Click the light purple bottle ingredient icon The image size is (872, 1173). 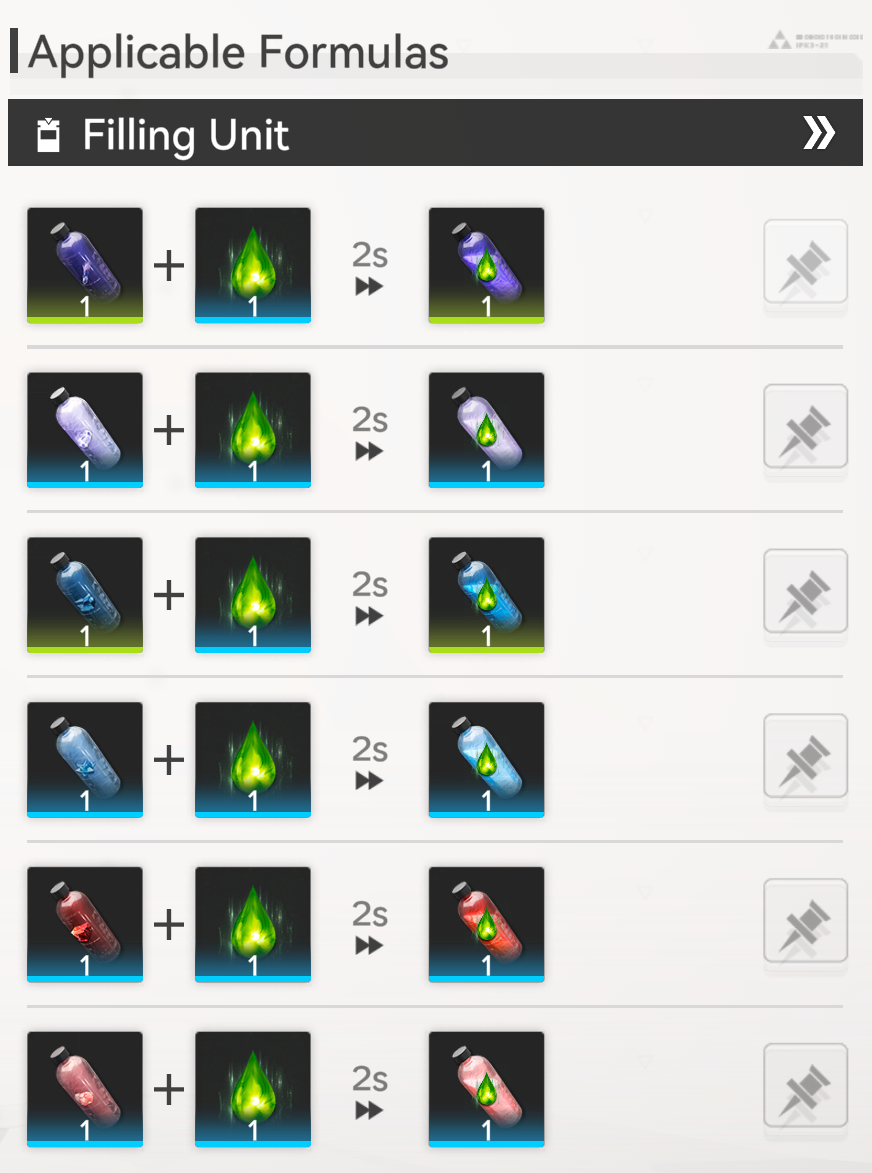tap(85, 430)
